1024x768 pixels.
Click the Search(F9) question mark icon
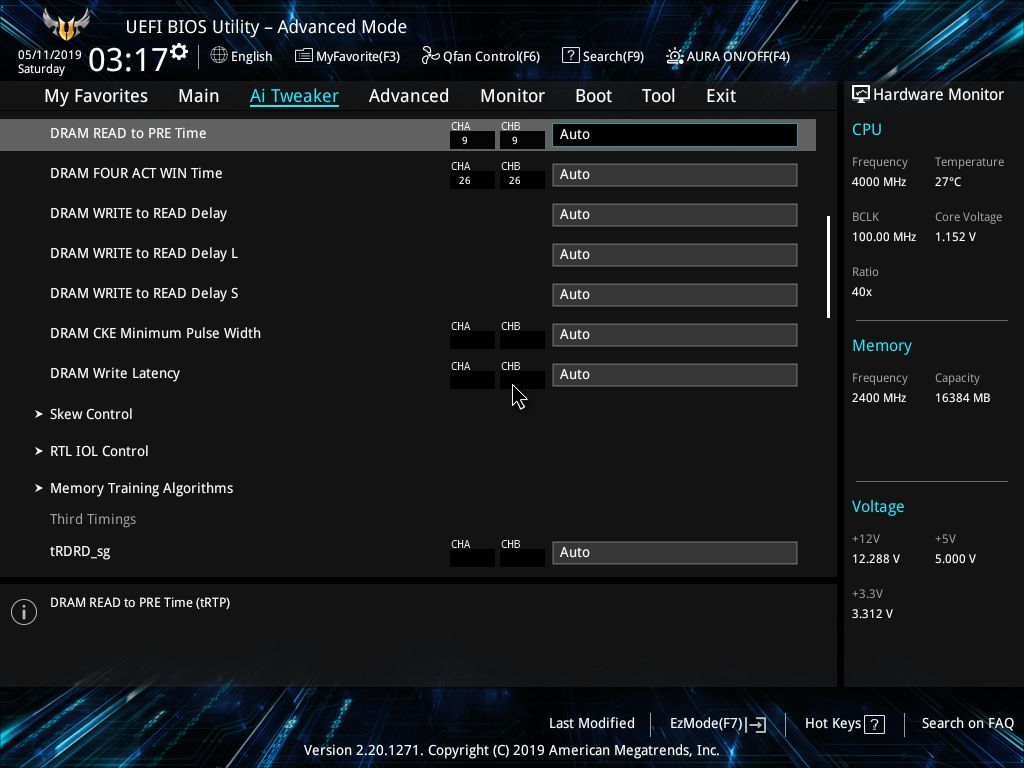point(570,56)
